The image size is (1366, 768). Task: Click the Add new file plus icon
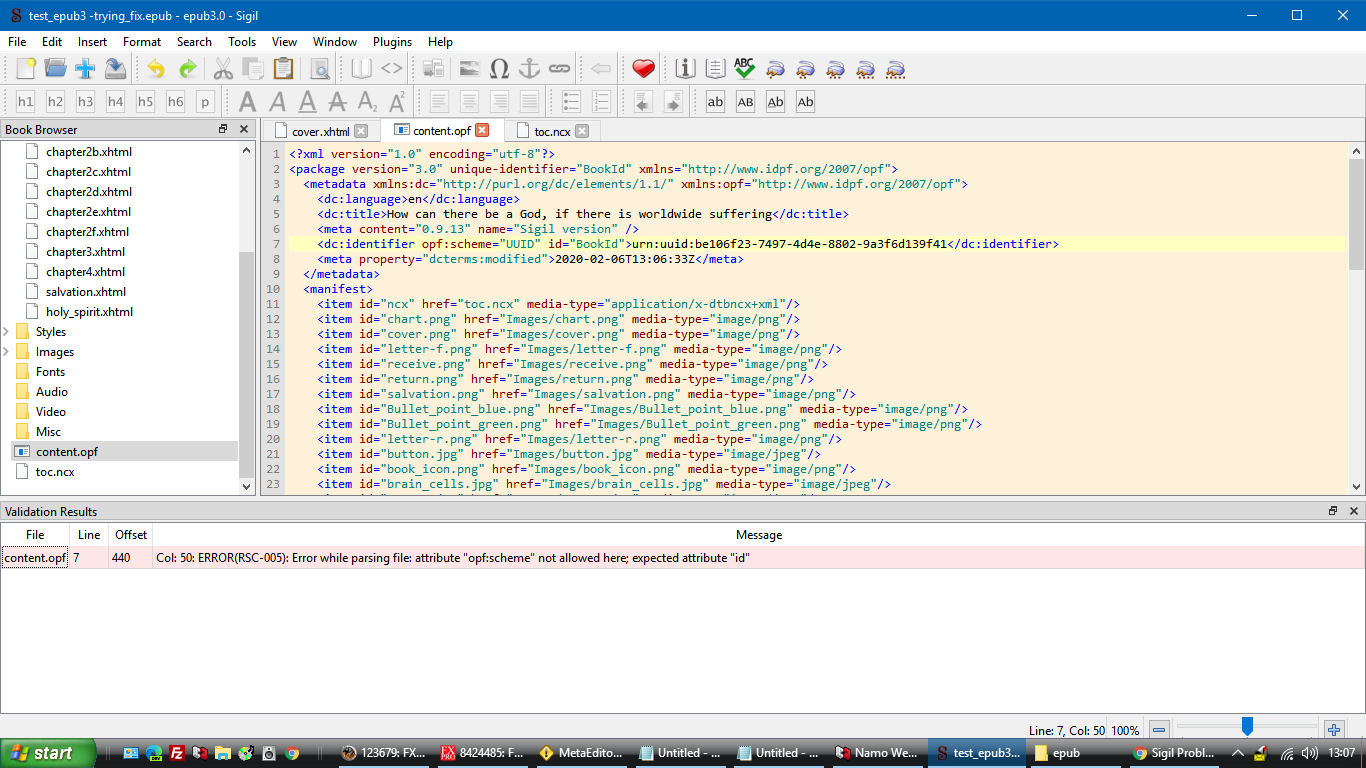click(x=85, y=69)
